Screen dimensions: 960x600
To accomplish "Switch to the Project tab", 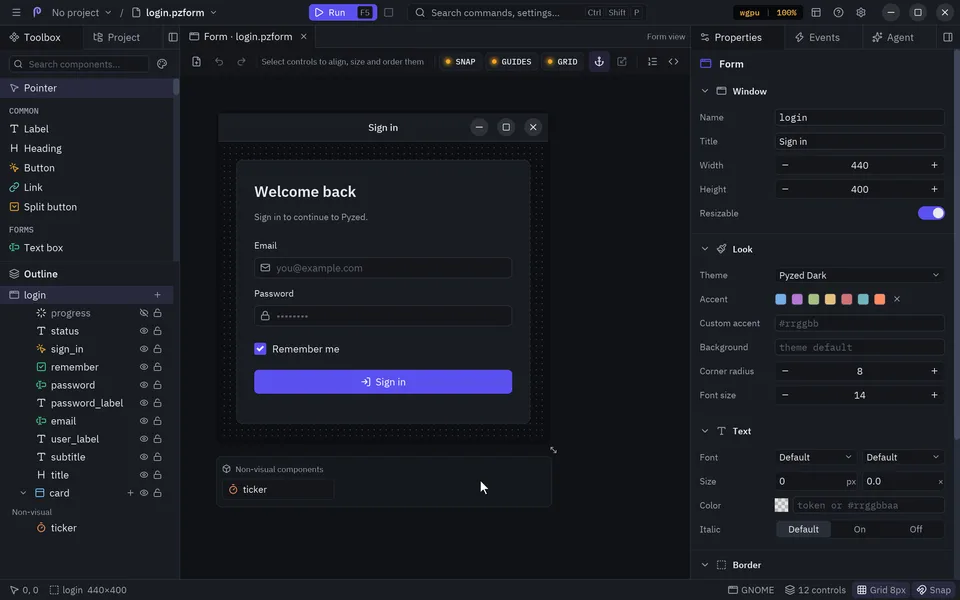I will click(x=116, y=37).
